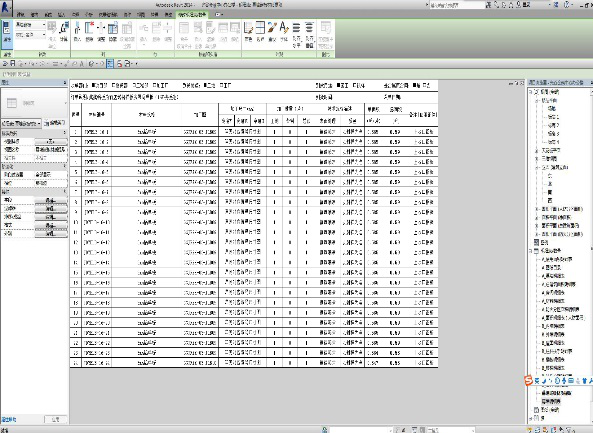Open the Manage ribbon tab
Image resolution: width=593 pixels, height=433 pixels.
[x=155, y=15]
